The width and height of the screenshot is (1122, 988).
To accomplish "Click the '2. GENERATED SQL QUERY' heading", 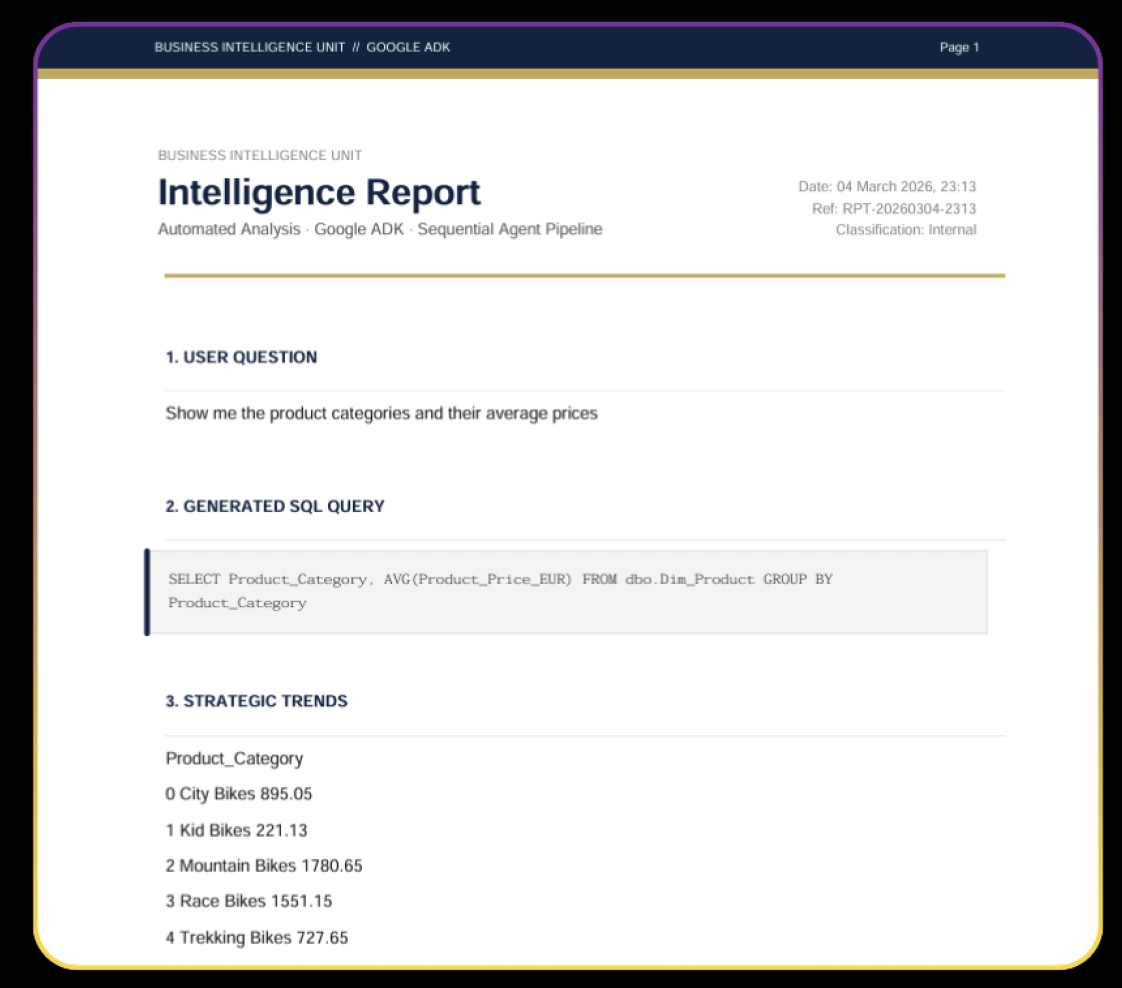I will 275,506.
